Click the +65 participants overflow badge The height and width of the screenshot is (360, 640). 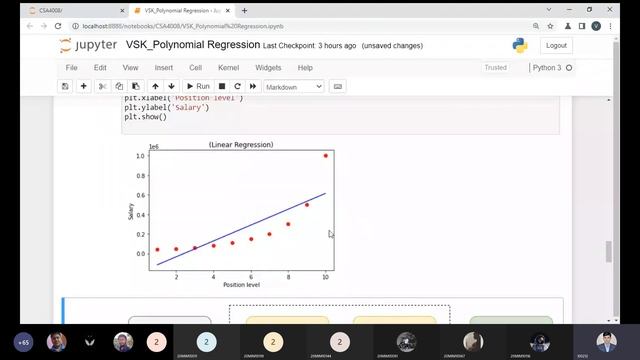pos(24,342)
